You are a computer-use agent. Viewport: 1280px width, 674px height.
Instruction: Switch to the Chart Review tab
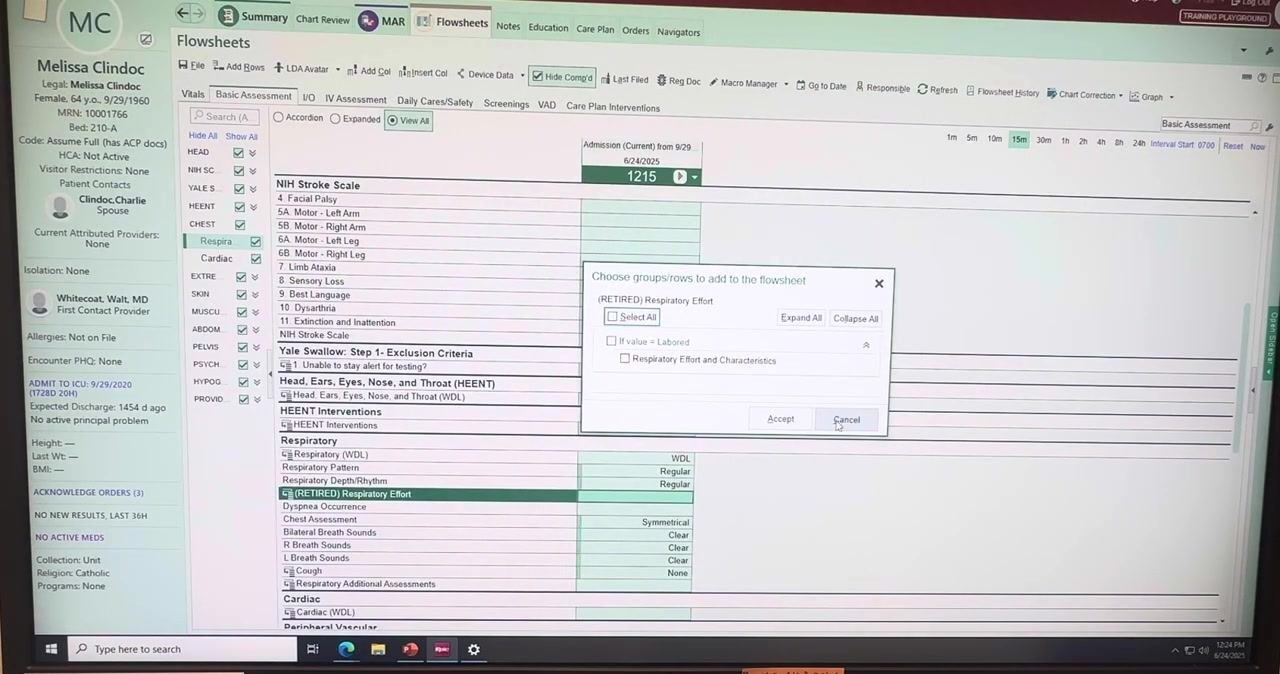(x=323, y=20)
